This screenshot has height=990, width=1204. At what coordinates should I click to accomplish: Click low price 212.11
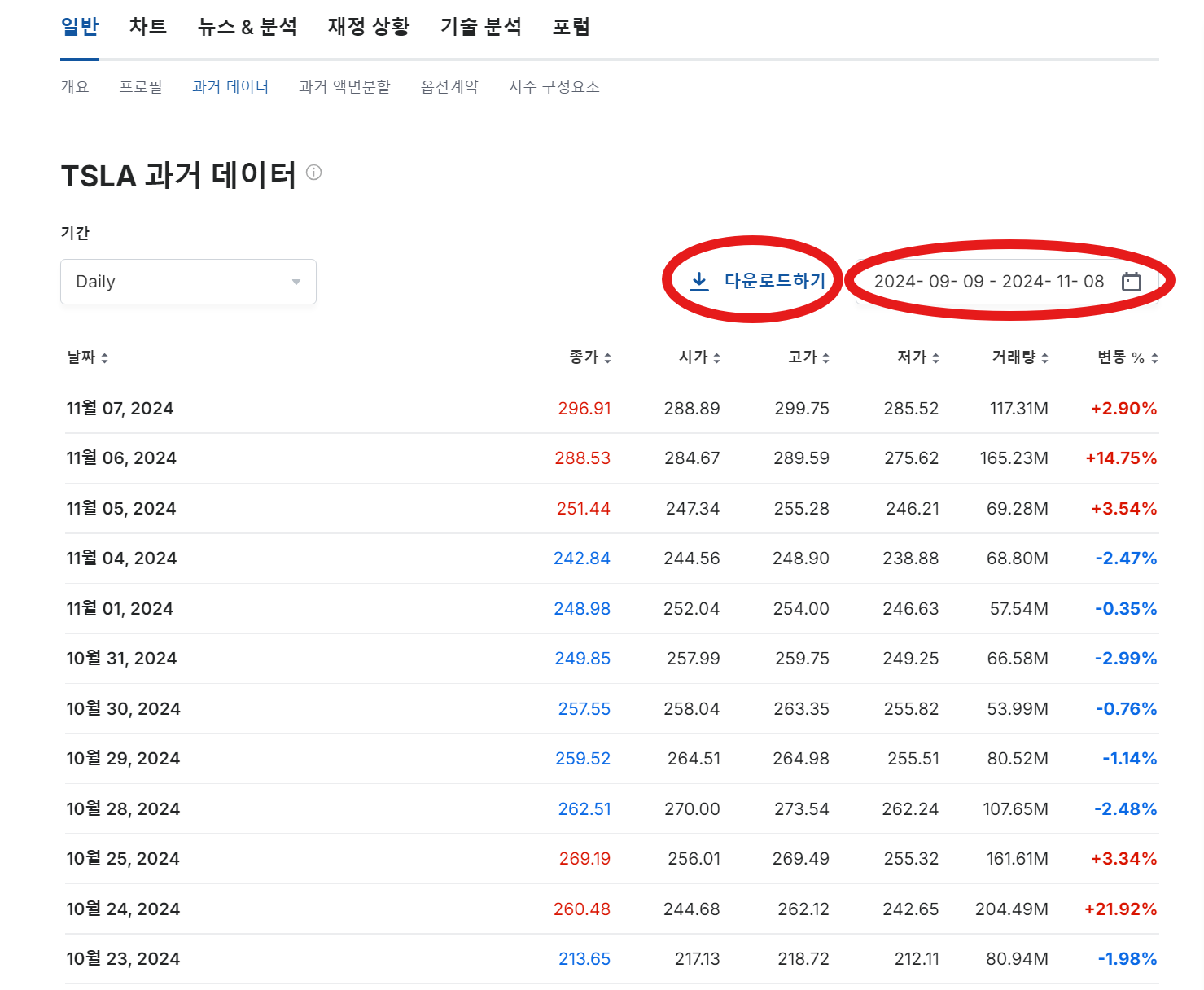click(x=917, y=959)
